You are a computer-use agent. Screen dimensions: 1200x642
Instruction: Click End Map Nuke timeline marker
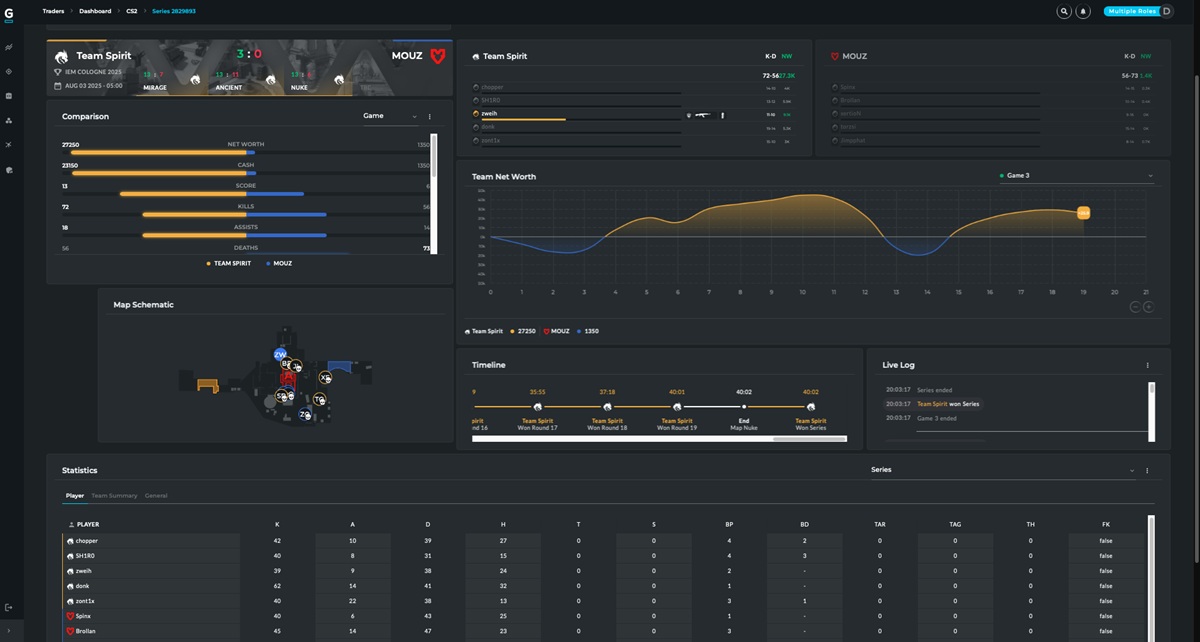[x=744, y=407]
